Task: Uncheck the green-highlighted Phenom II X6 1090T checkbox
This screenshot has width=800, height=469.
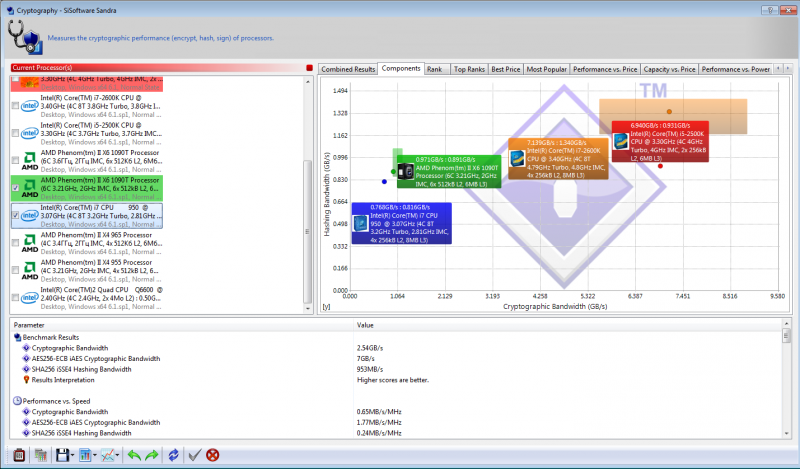Action: [x=15, y=188]
